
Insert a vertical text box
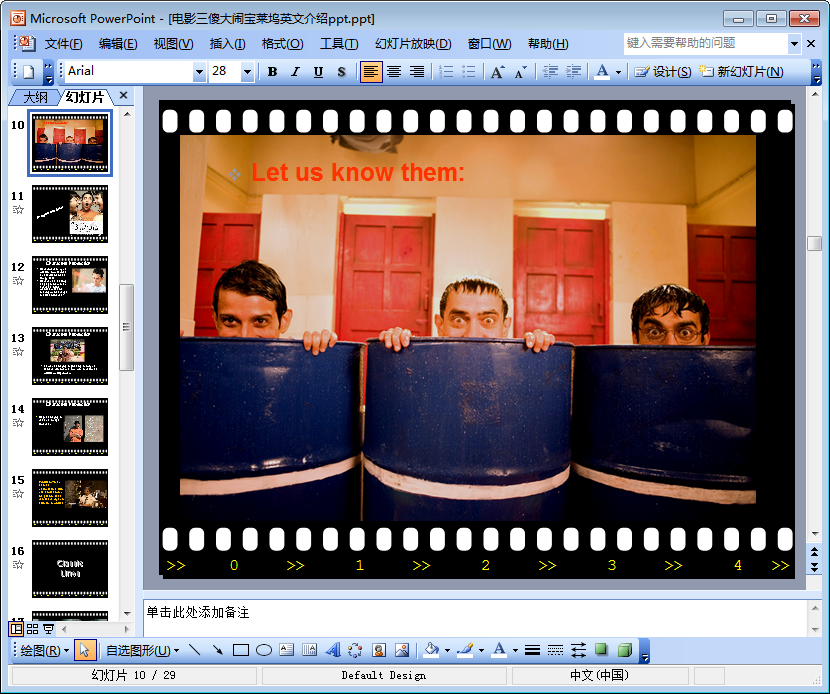pyautogui.click(x=309, y=650)
